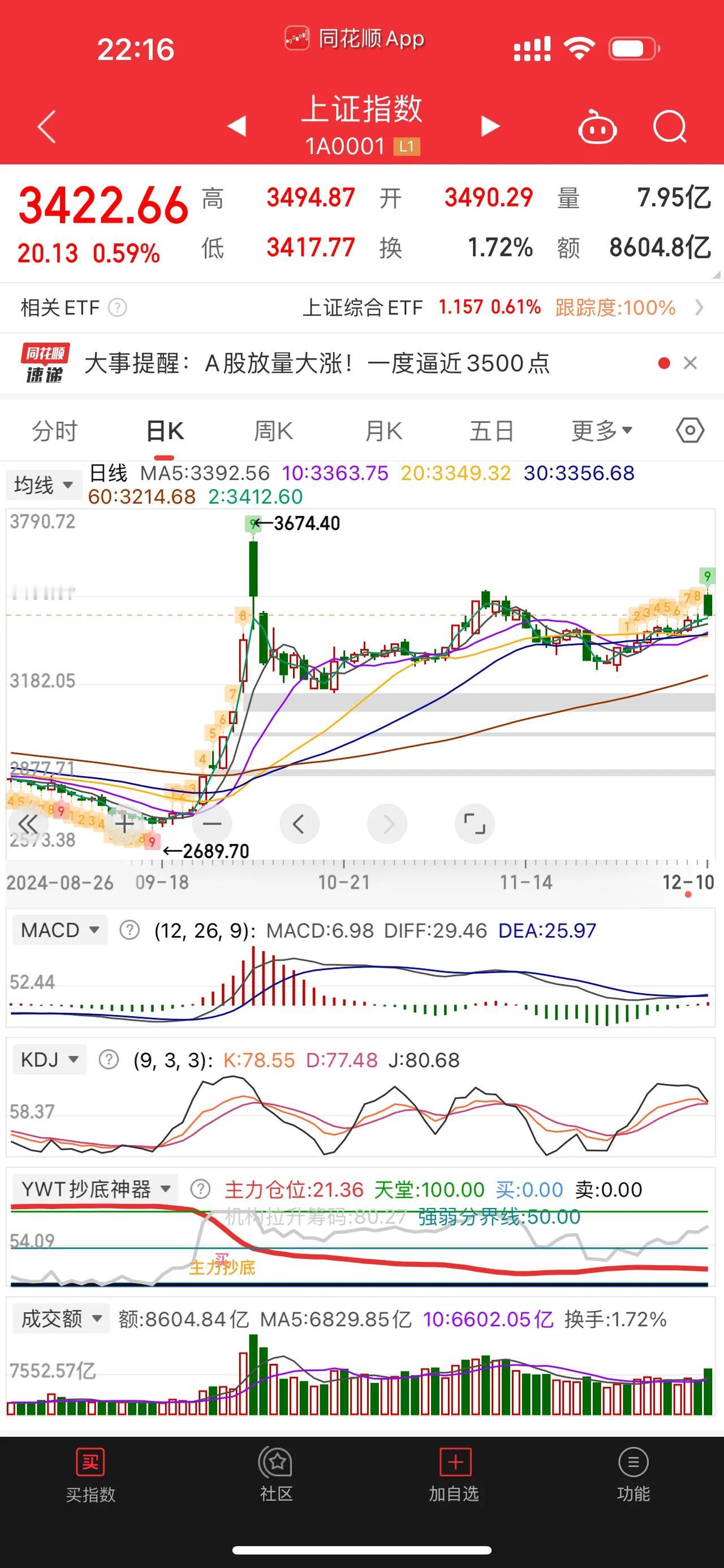The width and height of the screenshot is (724, 1568).
Task: Switch to previous index with left triangle
Action: tap(236, 125)
